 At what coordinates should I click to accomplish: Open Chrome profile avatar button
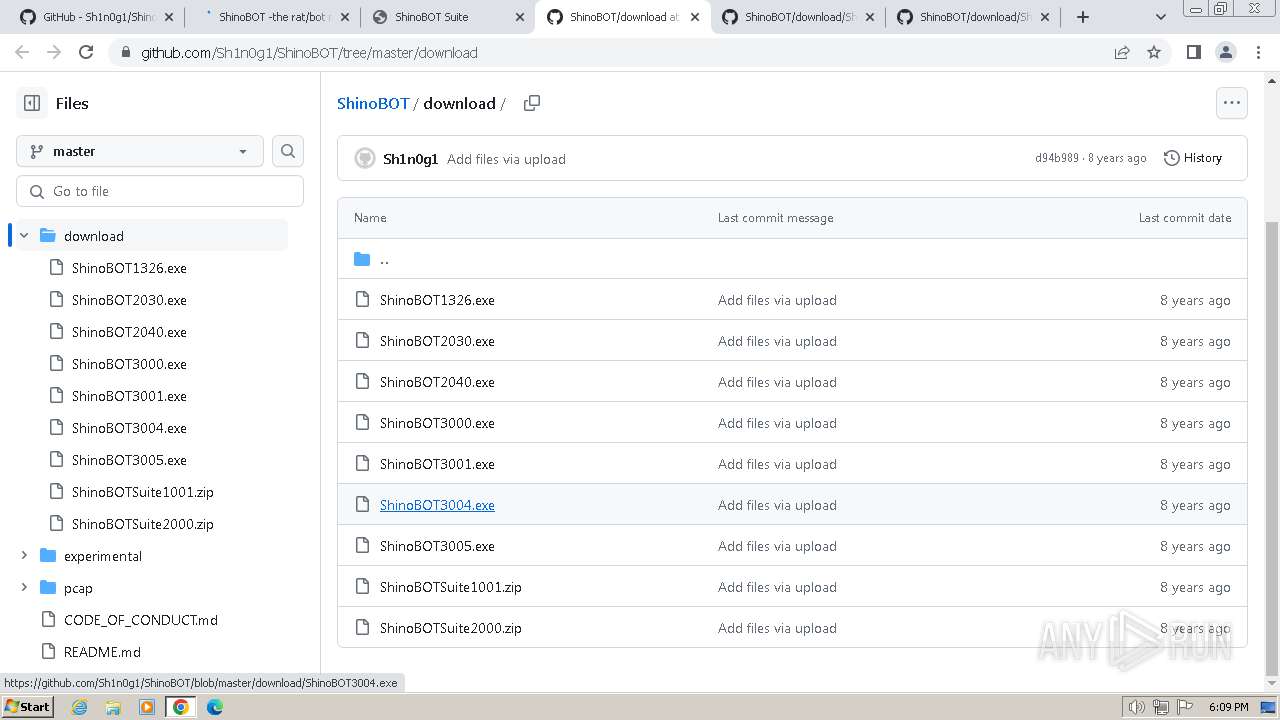click(x=1226, y=52)
